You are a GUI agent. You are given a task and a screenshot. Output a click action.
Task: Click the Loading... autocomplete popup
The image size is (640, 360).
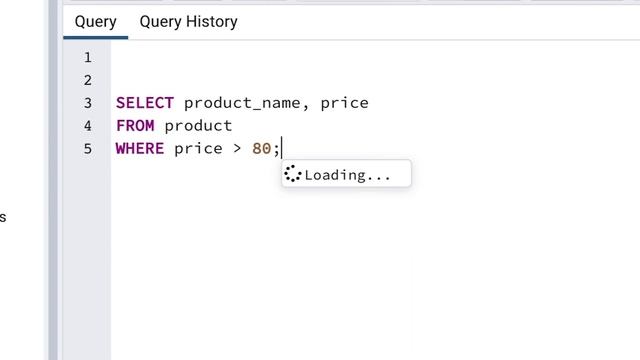tap(347, 174)
